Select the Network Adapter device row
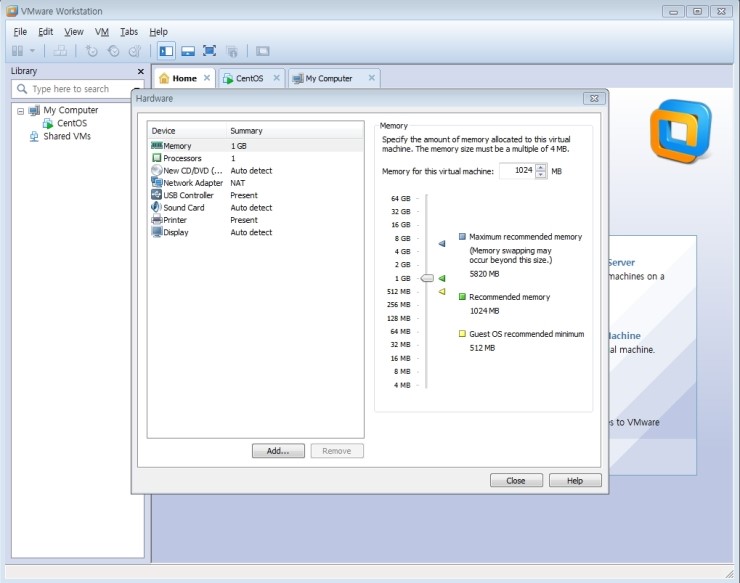740x583 pixels. [256, 183]
